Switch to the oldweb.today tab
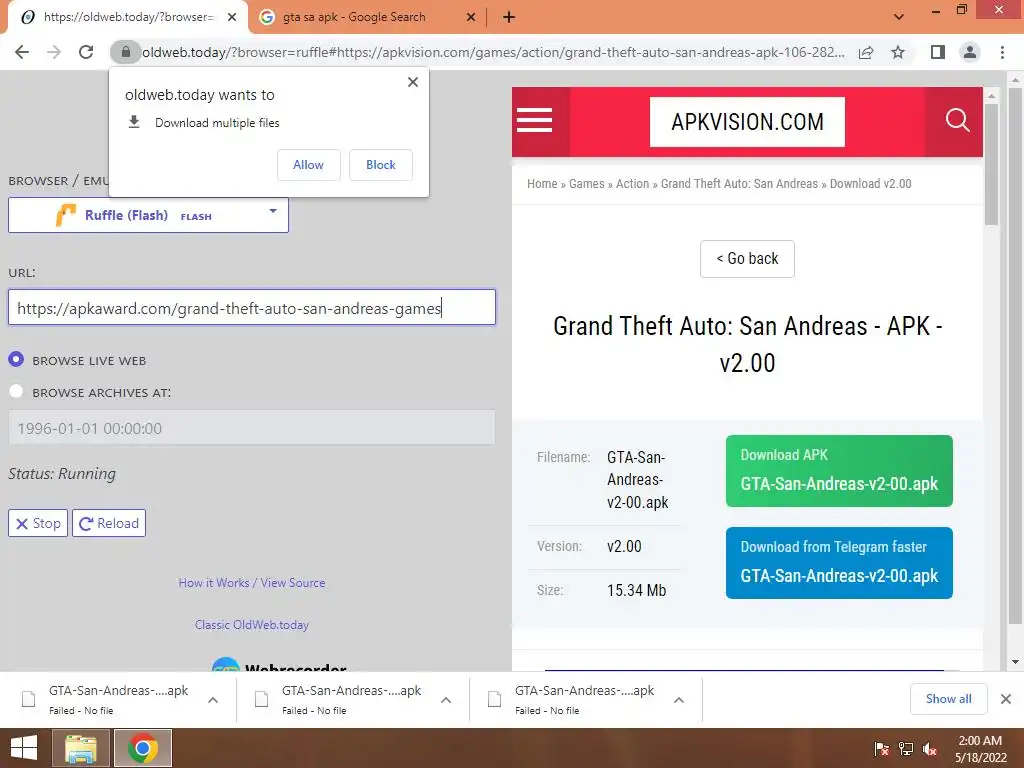The height and width of the screenshot is (768, 1024). tap(128, 17)
